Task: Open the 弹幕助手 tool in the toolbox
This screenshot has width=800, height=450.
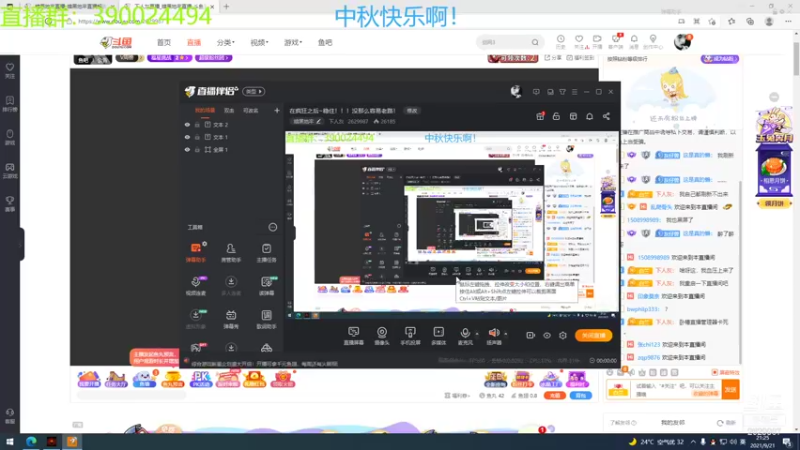Action: 195,252
